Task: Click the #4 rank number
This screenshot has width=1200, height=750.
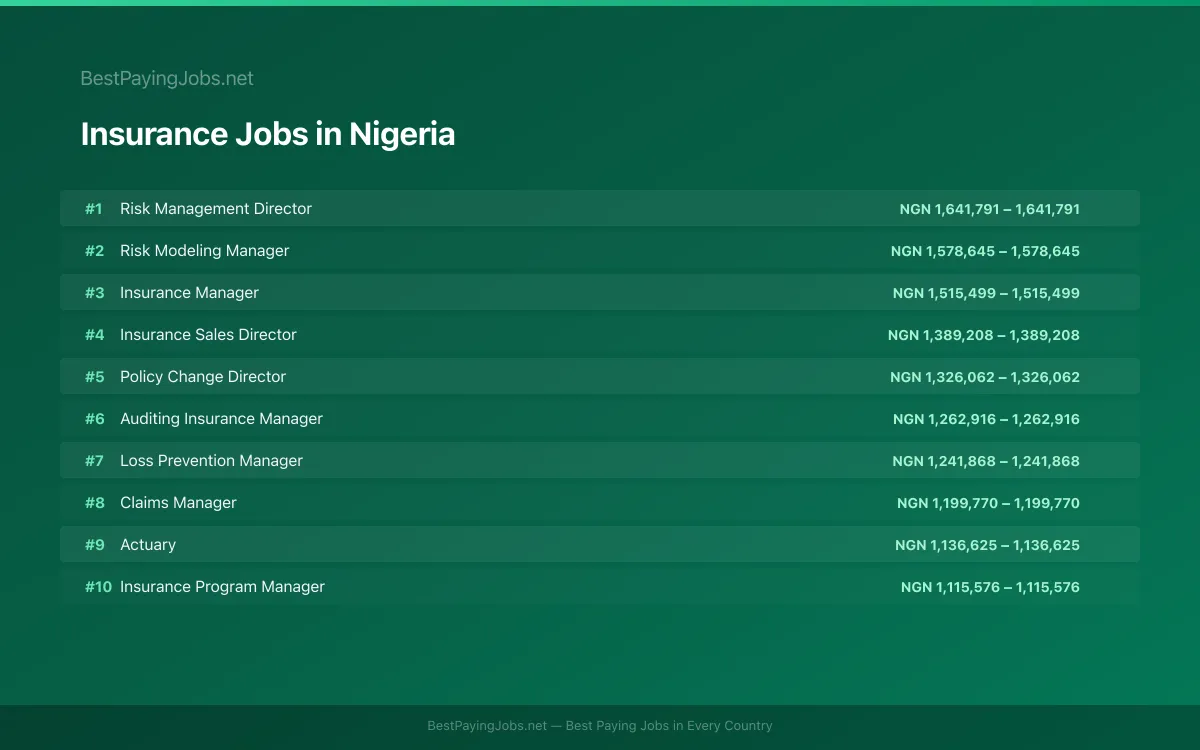Action: tap(94, 334)
